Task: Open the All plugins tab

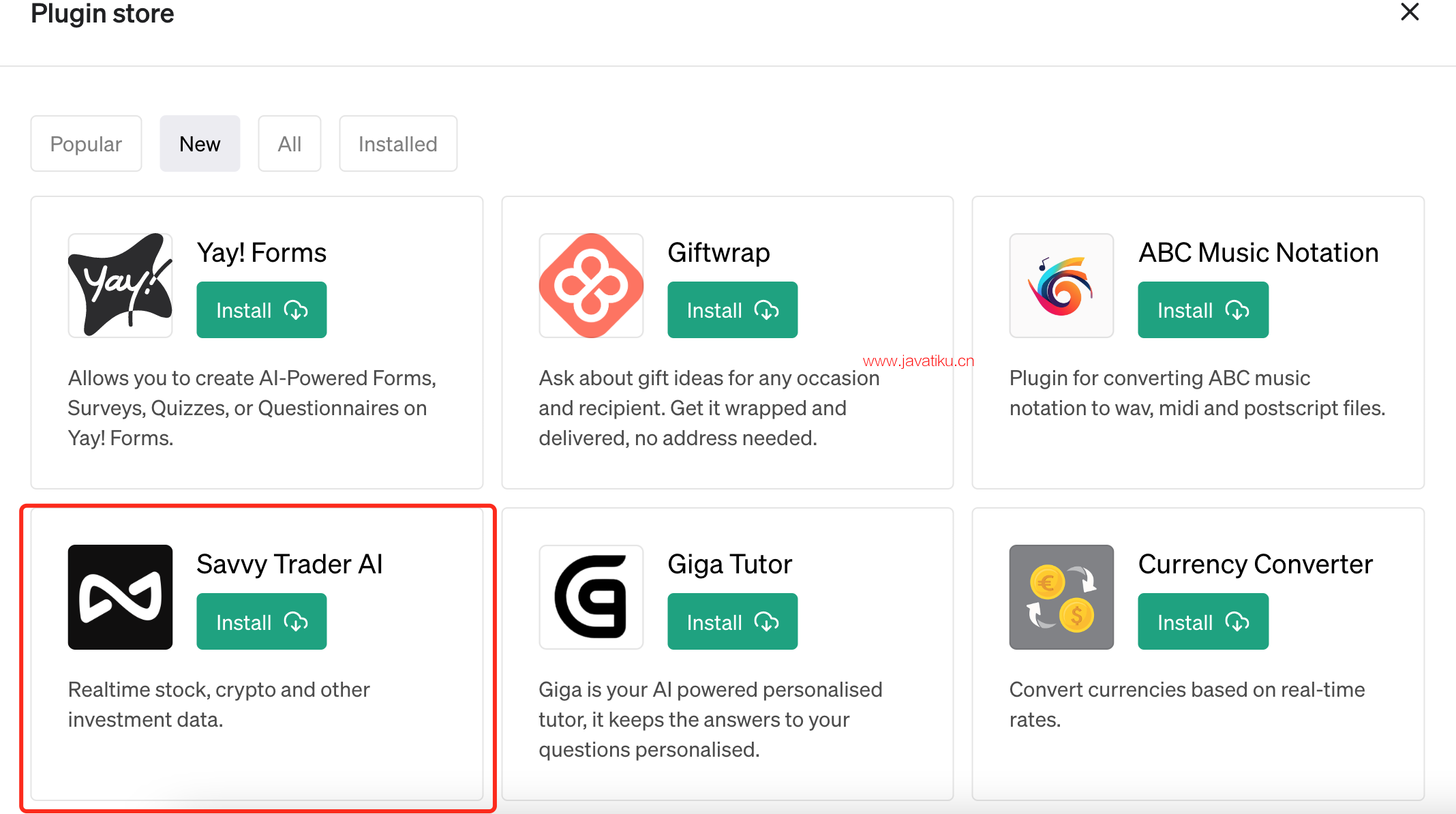Action: [x=290, y=144]
